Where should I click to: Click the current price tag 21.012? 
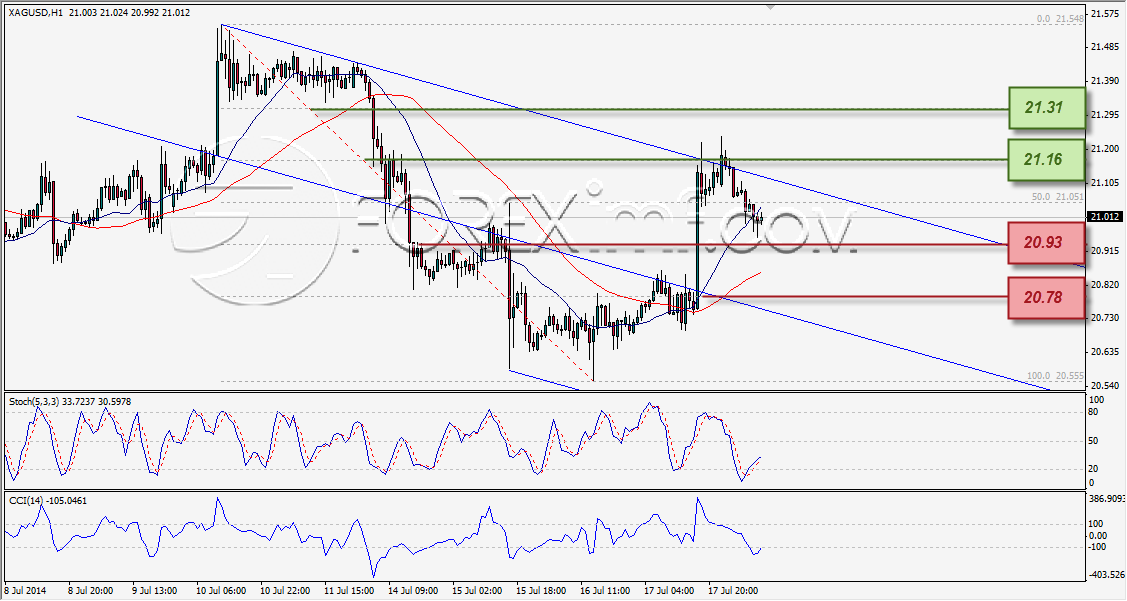tap(1105, 216)
